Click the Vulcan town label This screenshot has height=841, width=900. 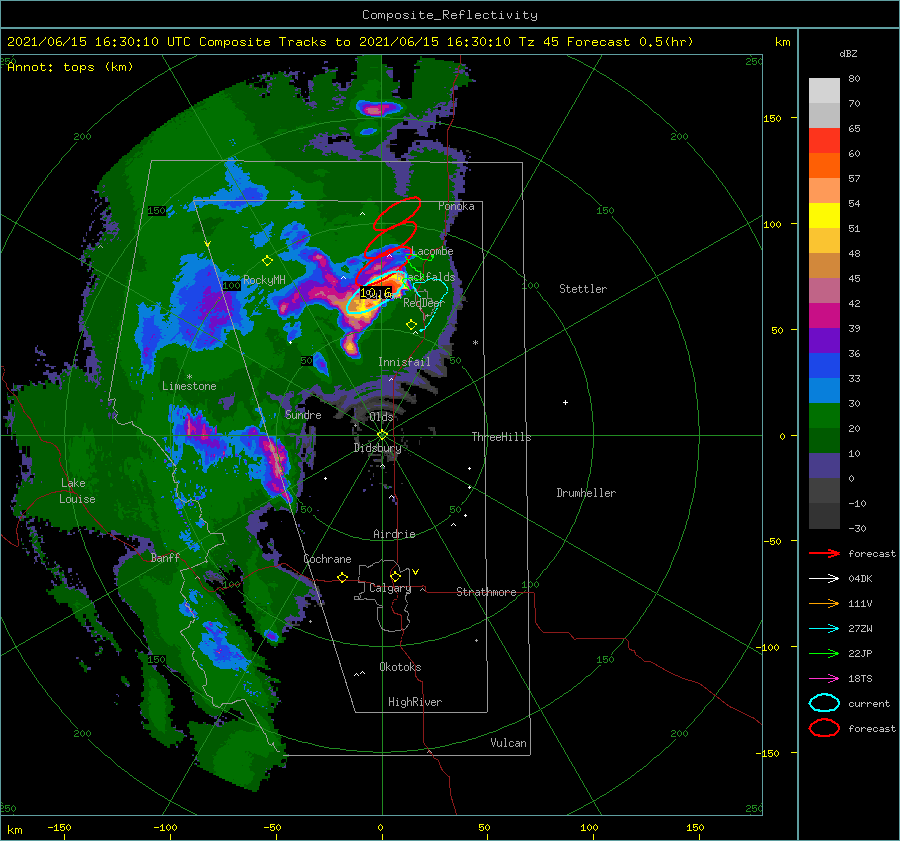tap(509, 743)
